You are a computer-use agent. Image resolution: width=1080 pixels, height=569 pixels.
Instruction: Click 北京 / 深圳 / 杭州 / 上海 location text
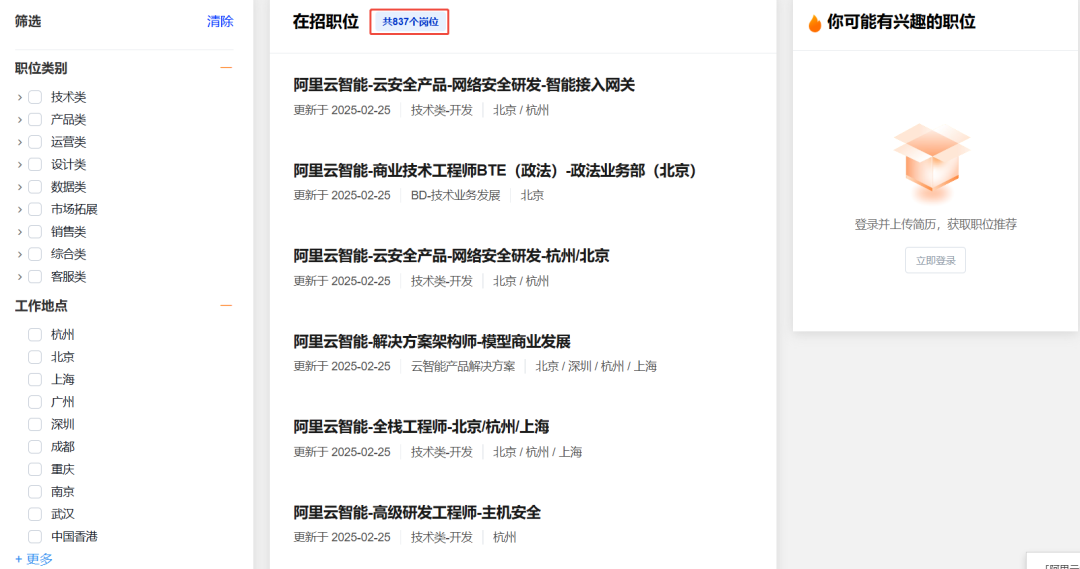point(596,366)
